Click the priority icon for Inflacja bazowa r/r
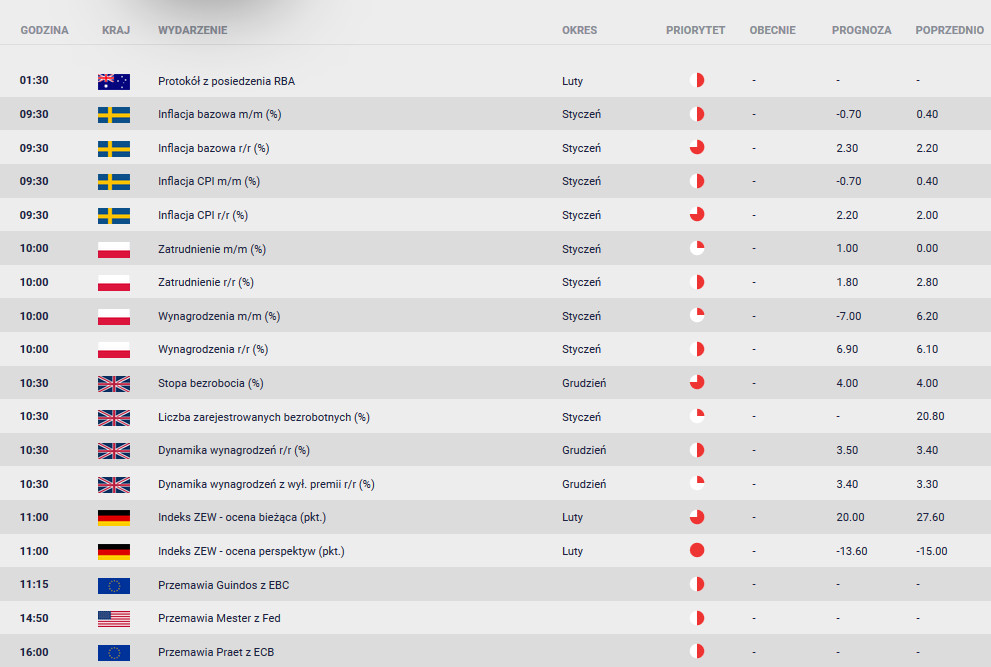 tap(696, 147)
